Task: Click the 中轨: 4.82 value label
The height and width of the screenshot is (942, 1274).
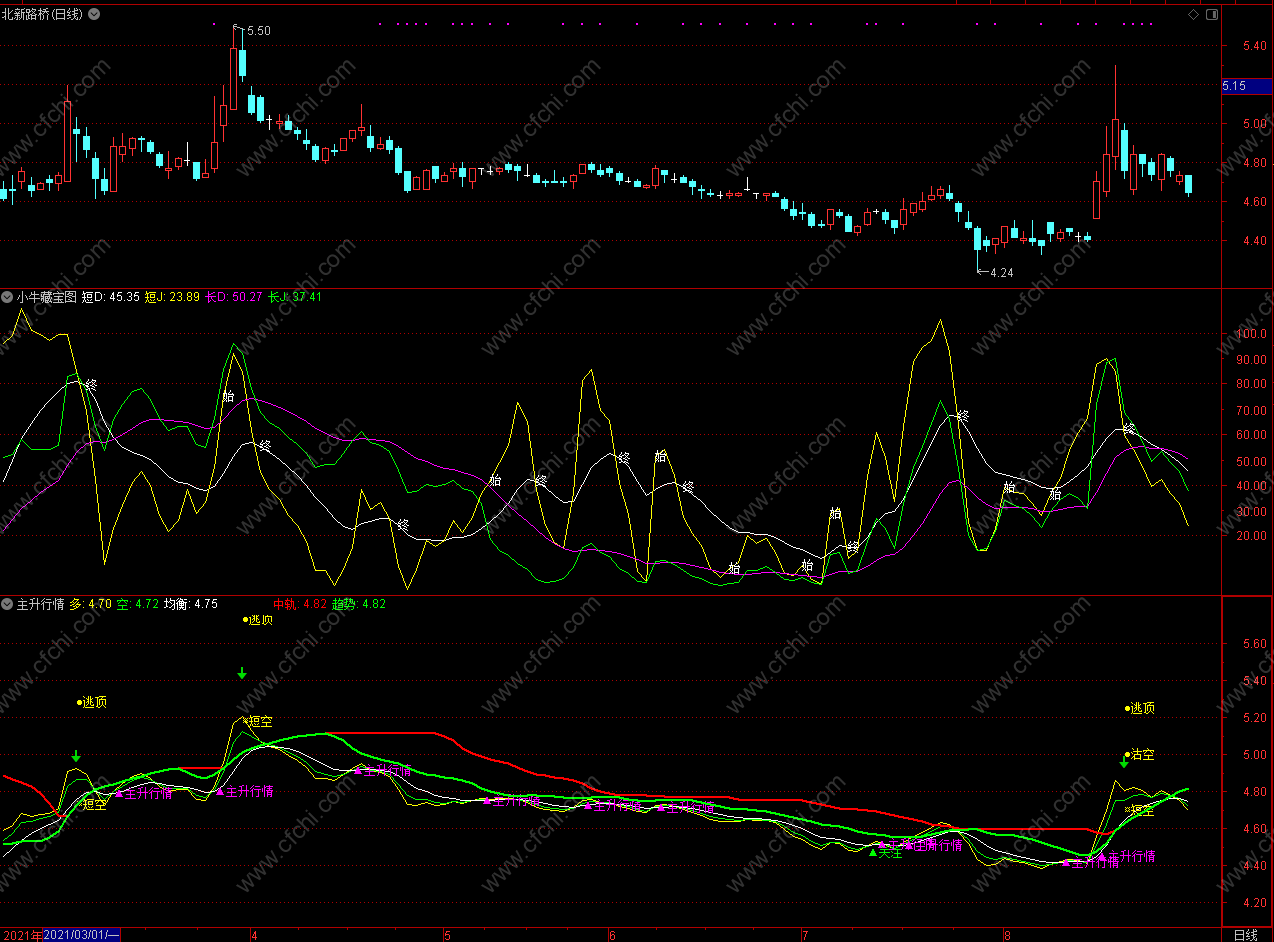Action: tap(300, 604)
